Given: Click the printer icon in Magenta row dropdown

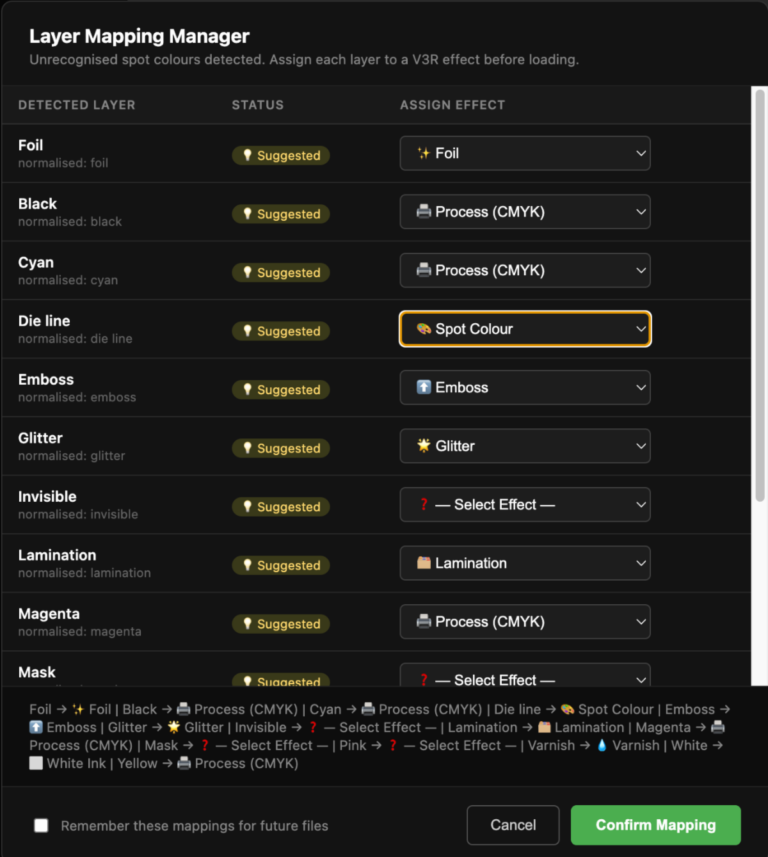Looking at the screenshot, I should coord(424,622).
